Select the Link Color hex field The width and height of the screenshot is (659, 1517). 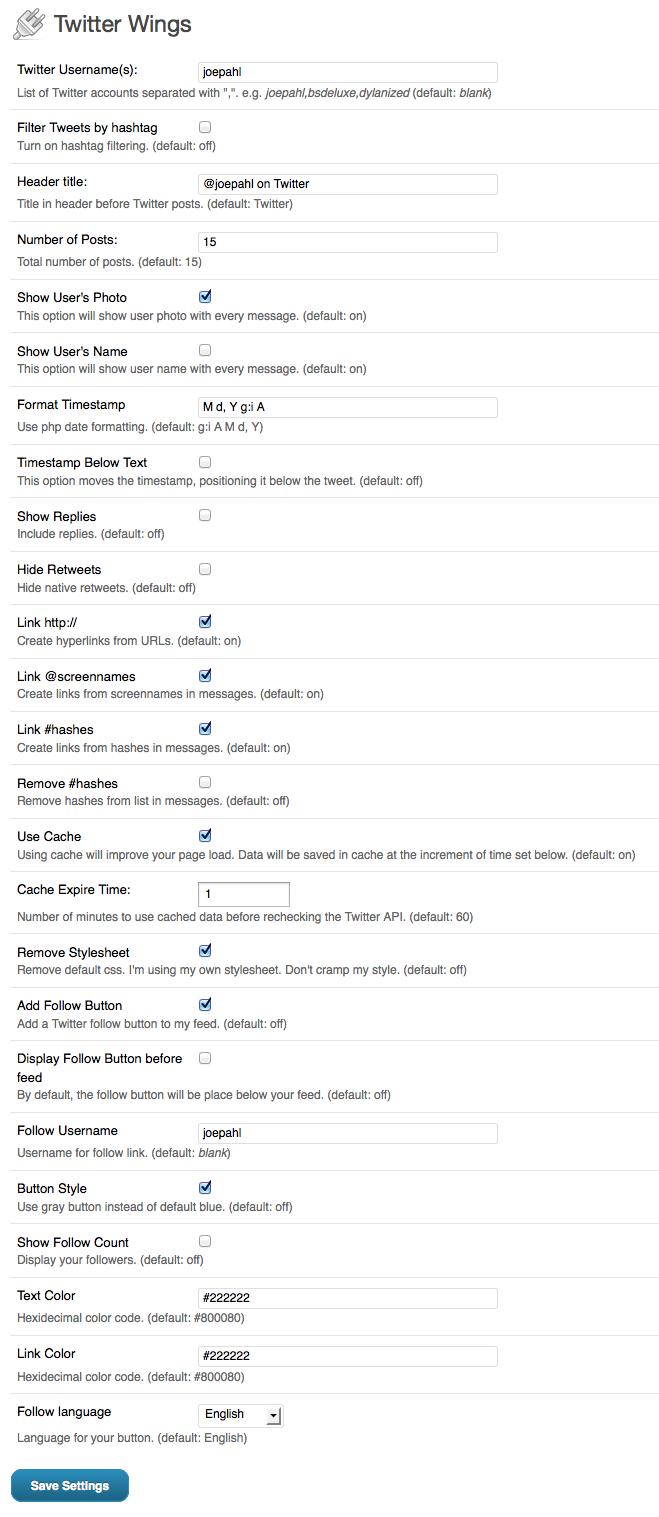click(x=348, y=1356)
